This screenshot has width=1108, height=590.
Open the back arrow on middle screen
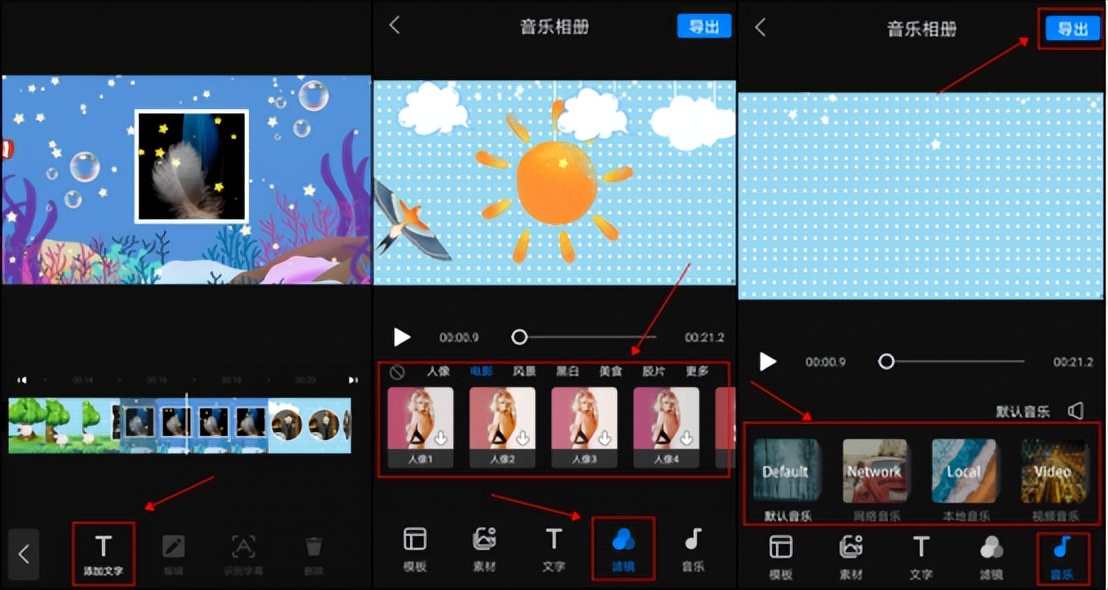[392, 27]
